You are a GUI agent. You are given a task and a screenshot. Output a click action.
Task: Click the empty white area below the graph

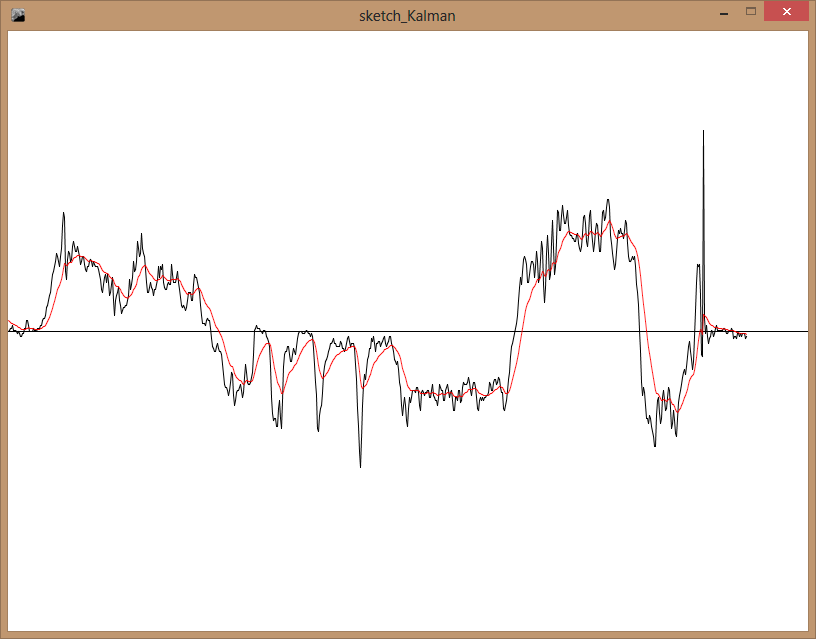tap(400, 560)
